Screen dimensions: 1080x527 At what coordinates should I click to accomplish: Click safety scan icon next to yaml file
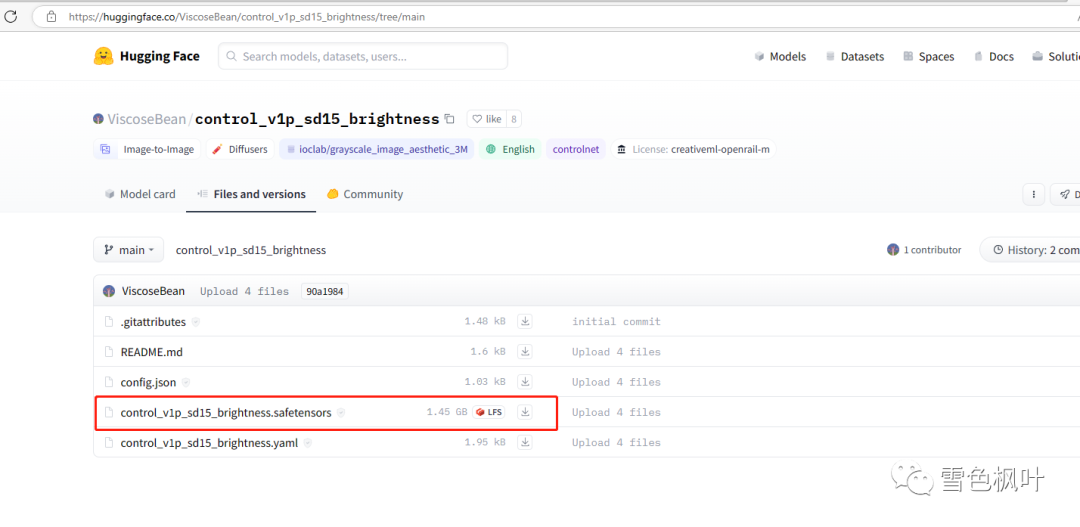pos(308,443)
